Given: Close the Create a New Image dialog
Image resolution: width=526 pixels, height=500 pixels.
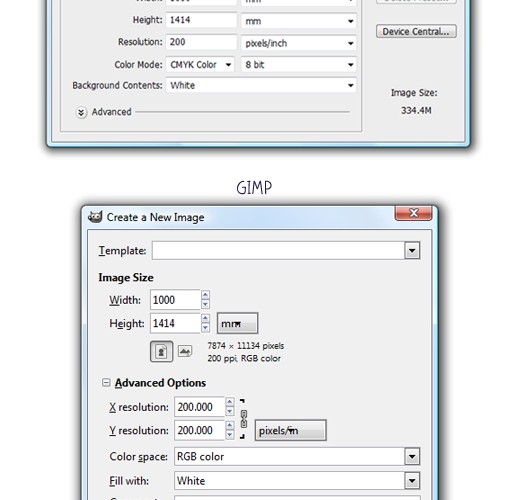Looking at the screenshot, I should [x=413, y=213].
